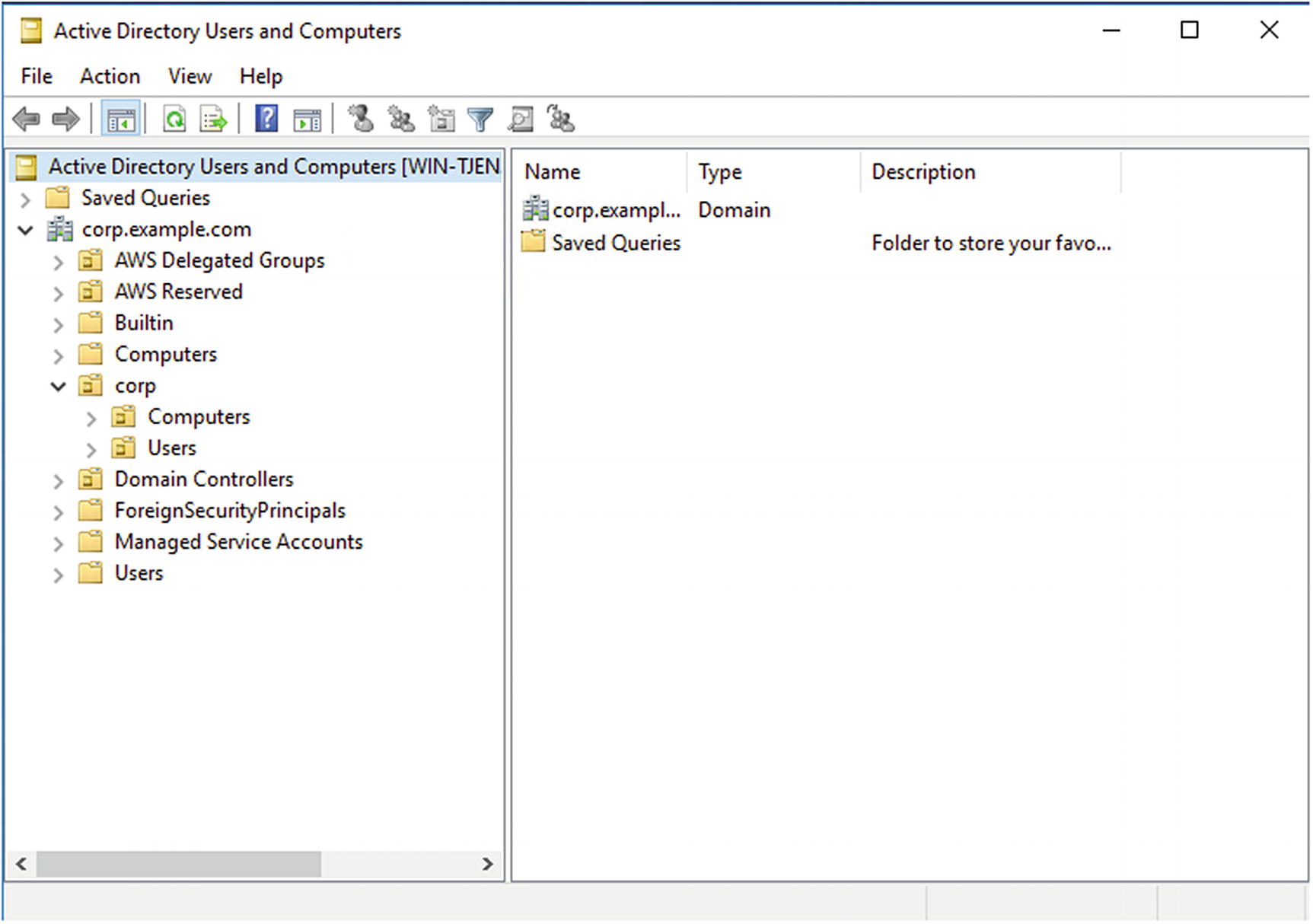Image resolution: width=1313 pixels, height=924 pixels.
Task: Open the Help menu
Action: click(x=261, y=76)
